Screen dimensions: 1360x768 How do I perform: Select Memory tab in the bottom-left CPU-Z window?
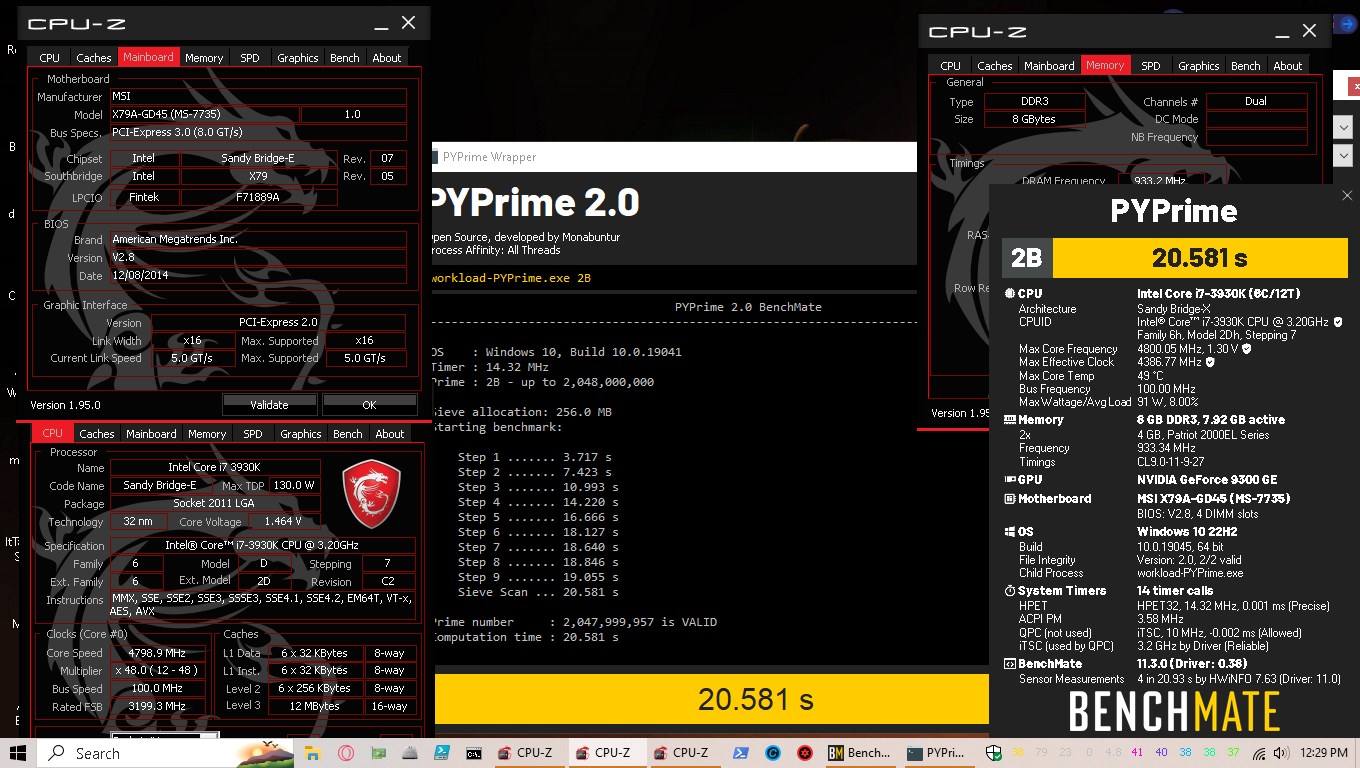(x=207, y=434)
